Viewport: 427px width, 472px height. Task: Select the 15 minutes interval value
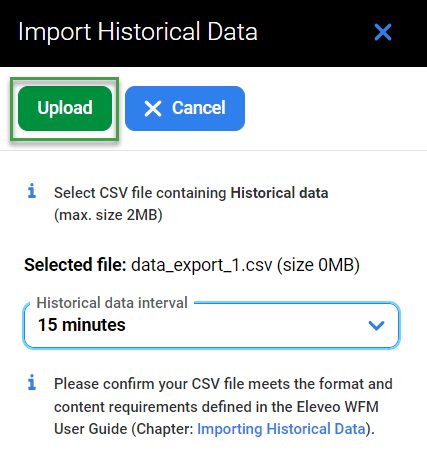click(82, 325)
